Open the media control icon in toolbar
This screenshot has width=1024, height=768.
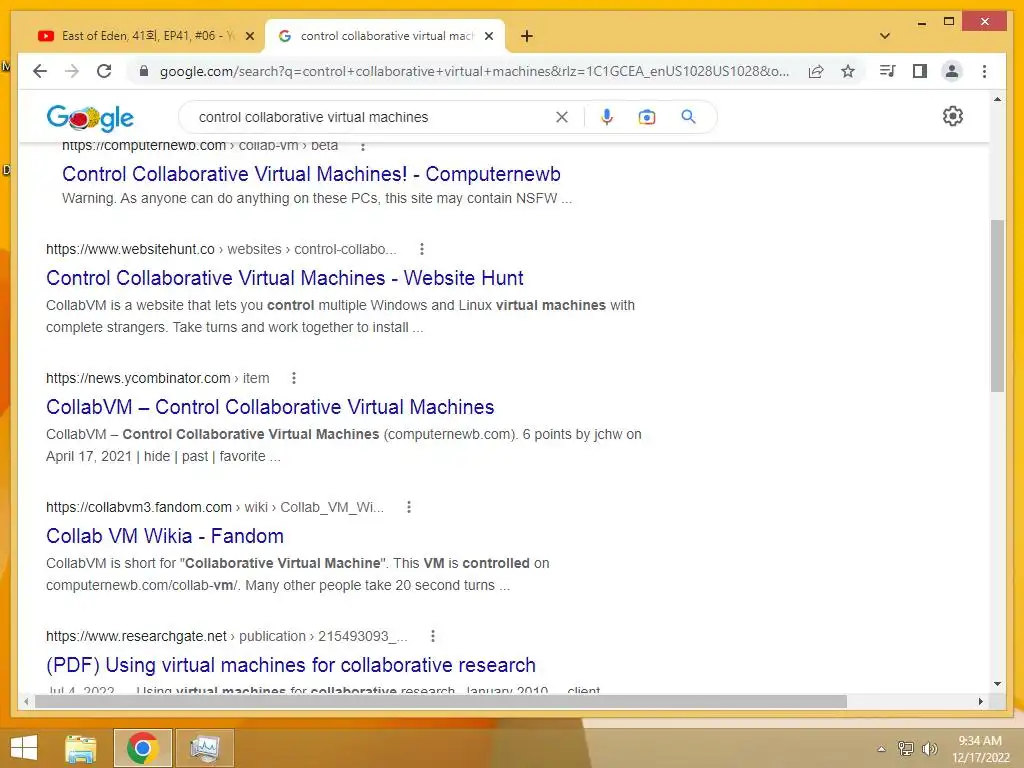(888, 71)
